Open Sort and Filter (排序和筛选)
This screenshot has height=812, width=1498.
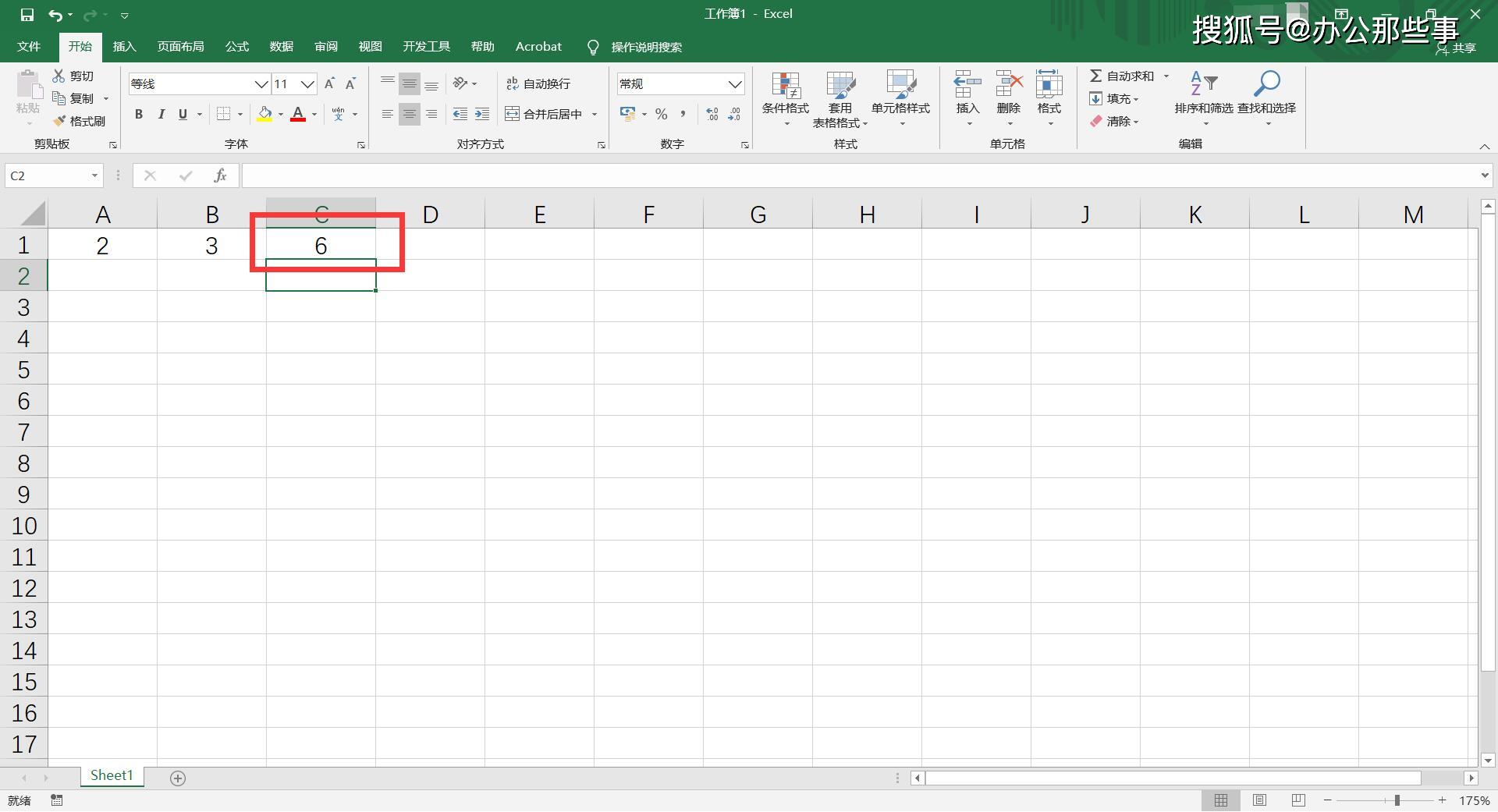(x=1204, y=100)
